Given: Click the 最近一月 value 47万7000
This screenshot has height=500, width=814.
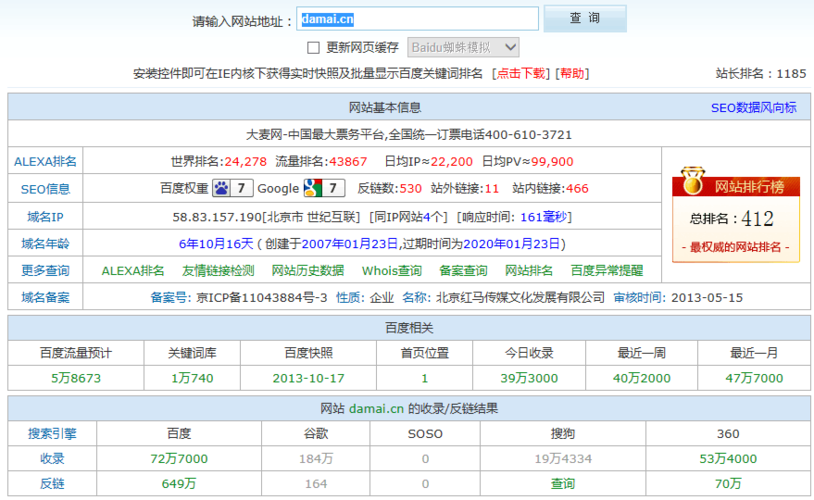Looking at the screenshot, I should (x=754, y=378).
